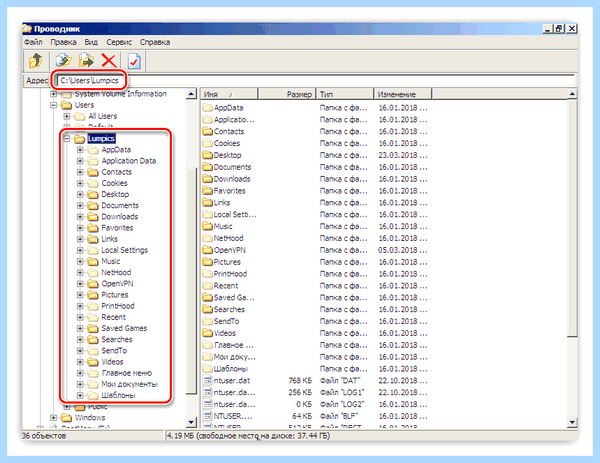Click the 768 КБ size cell
600x463 pixels.
300,381
